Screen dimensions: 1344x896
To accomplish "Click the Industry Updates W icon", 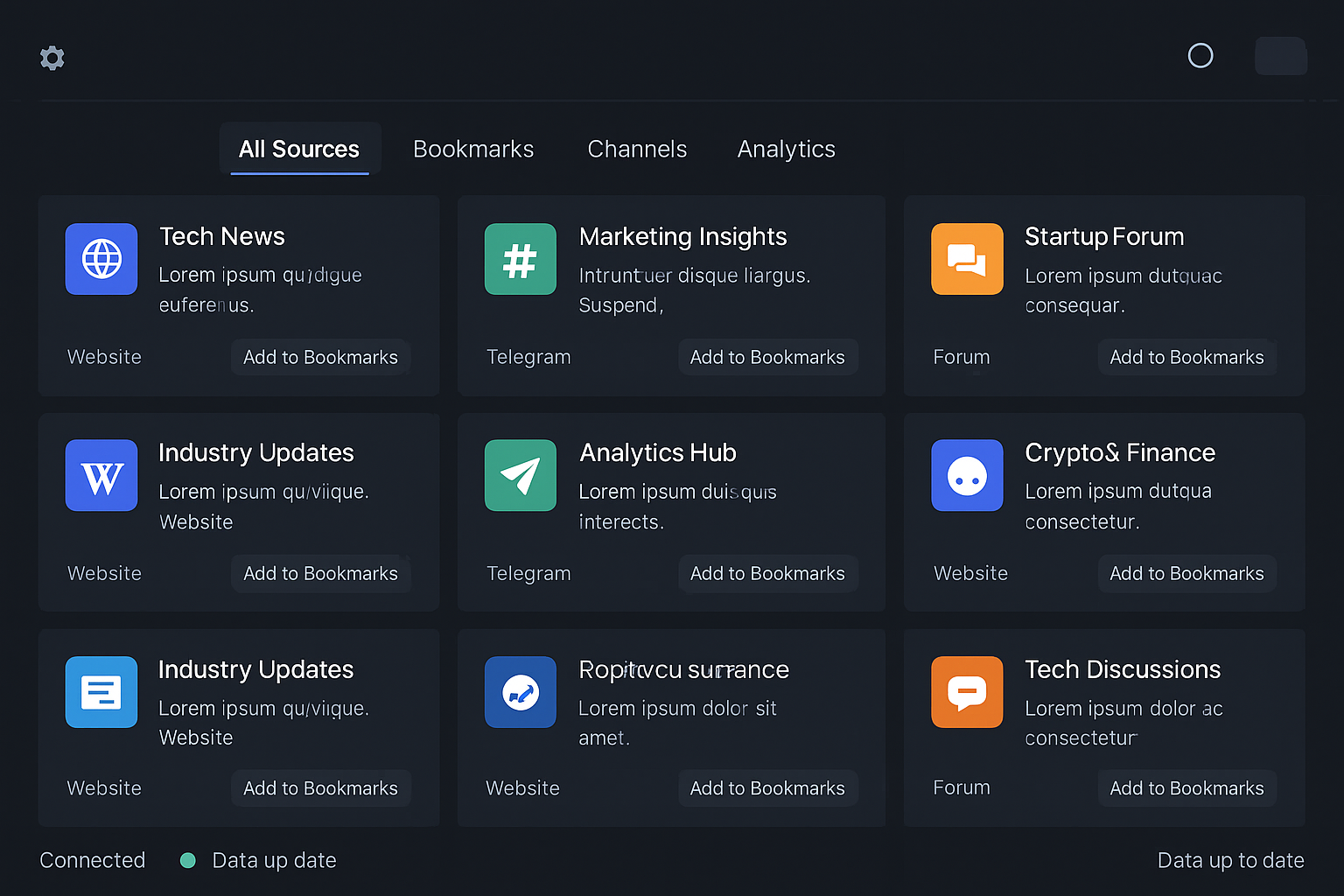I will pos(101,475).
